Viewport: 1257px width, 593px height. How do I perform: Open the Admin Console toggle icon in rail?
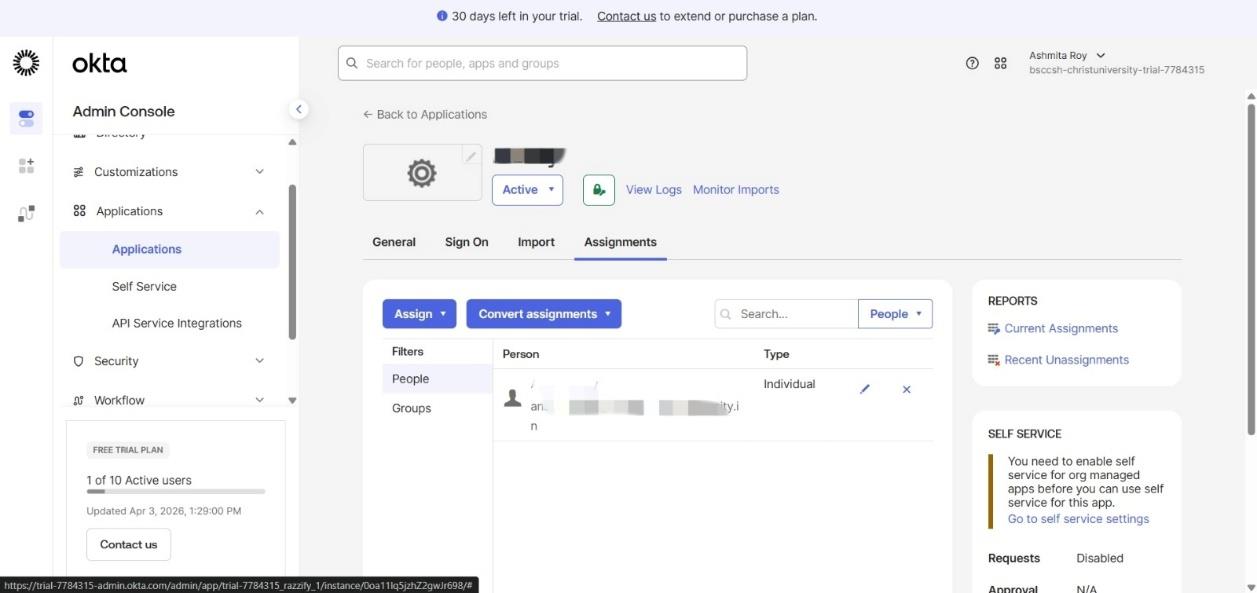coord(26,118)
